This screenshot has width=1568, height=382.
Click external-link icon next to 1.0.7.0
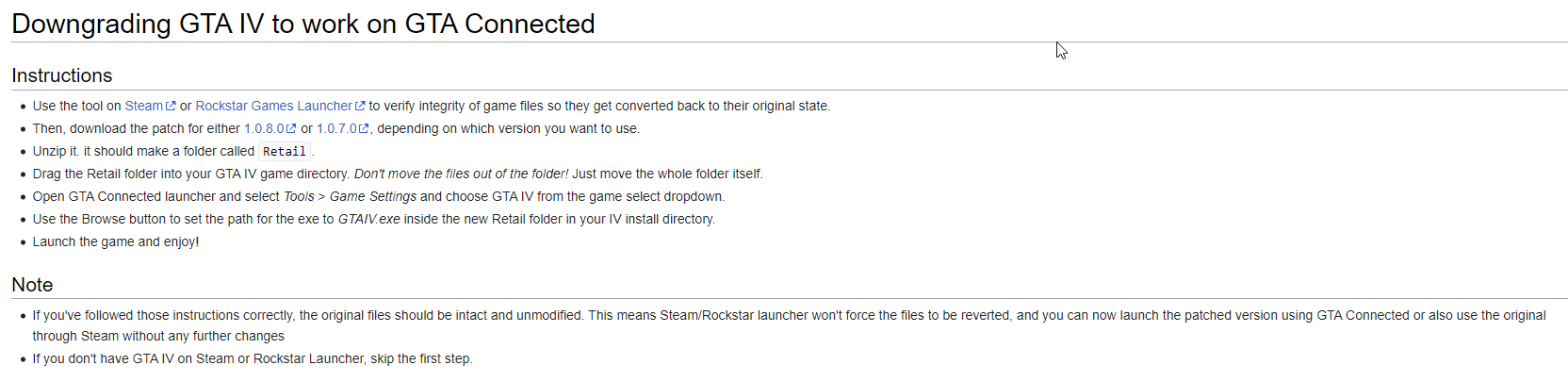(x=364, y=128)
